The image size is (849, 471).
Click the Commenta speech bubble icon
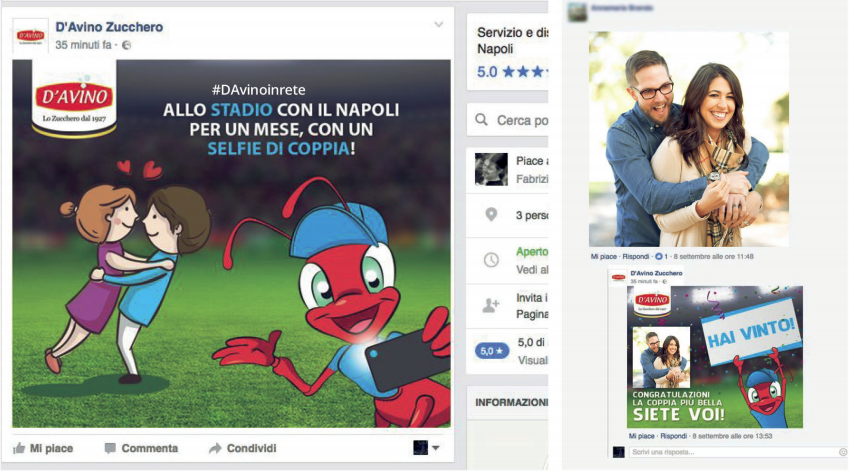click(x=110, y=448)
